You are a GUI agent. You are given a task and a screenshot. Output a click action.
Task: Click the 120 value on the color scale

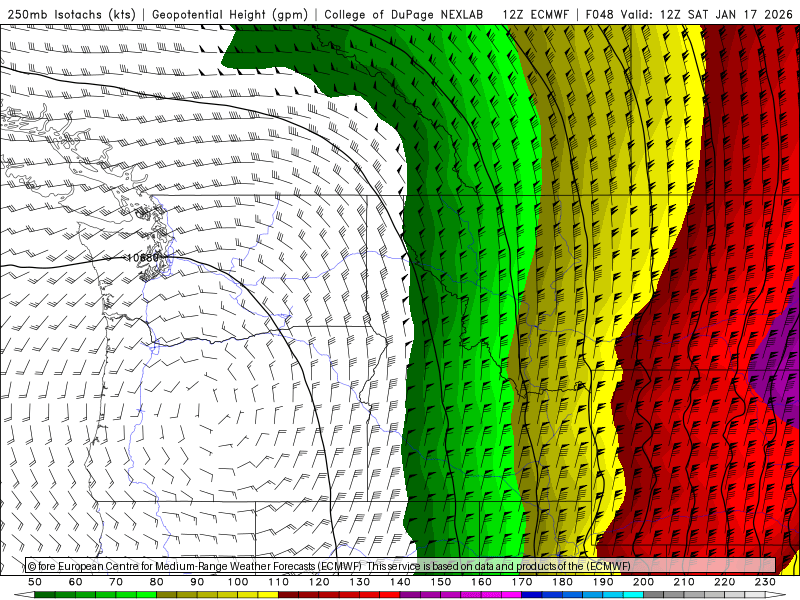(319, 582)
